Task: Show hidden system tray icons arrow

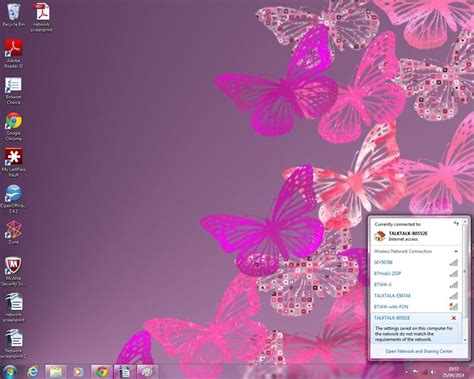Action: tap(406, 372)
